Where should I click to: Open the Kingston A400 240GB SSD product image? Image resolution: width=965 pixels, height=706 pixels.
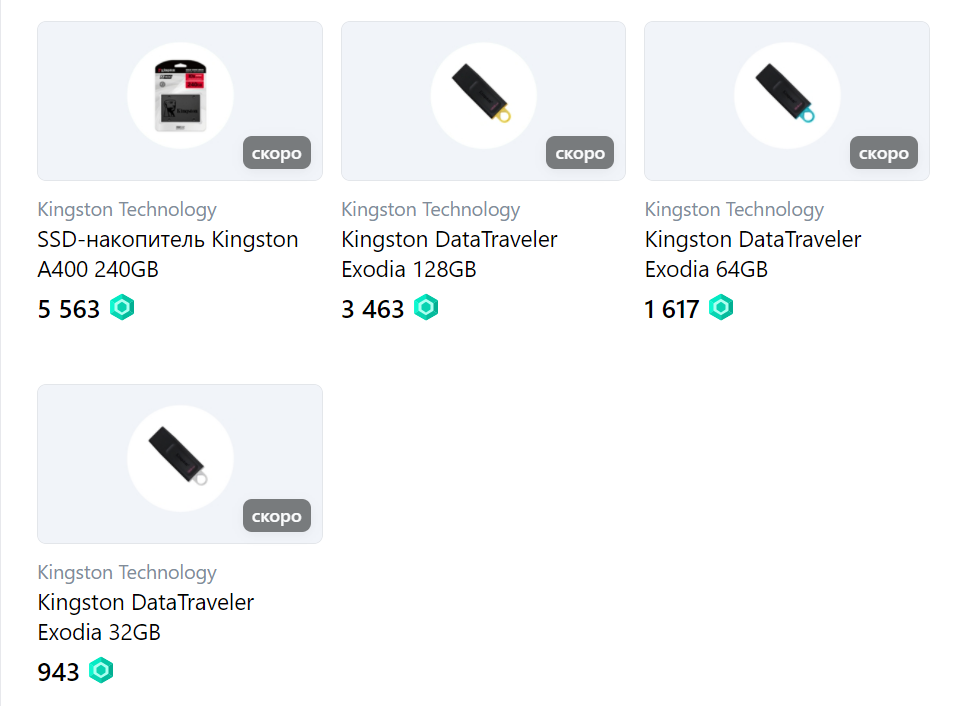click(x=180, y=95)
